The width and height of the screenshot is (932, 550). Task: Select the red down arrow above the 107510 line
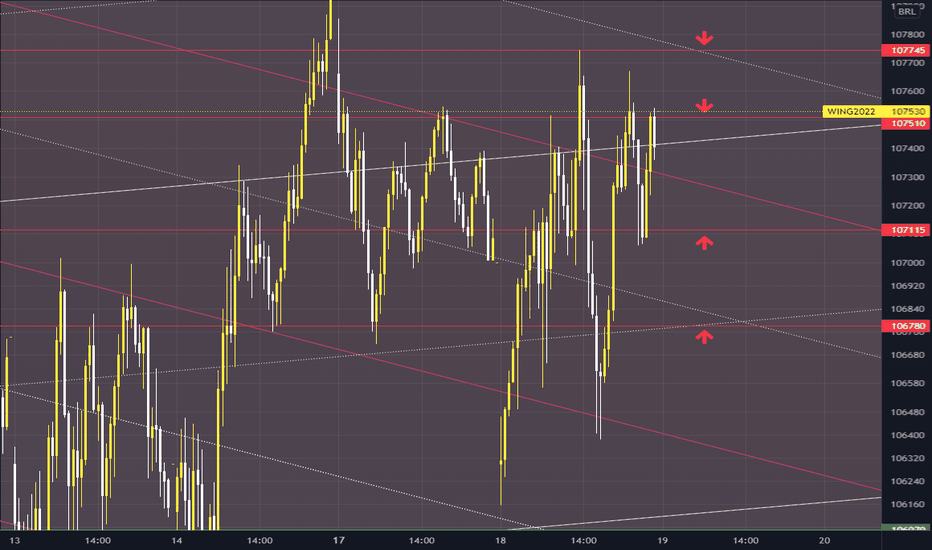(x=704, y=106)
